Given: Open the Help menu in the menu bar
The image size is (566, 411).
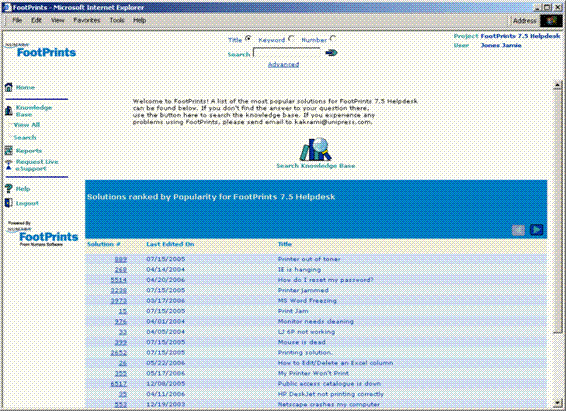Looking at the screenshot, I should [139, 20].
